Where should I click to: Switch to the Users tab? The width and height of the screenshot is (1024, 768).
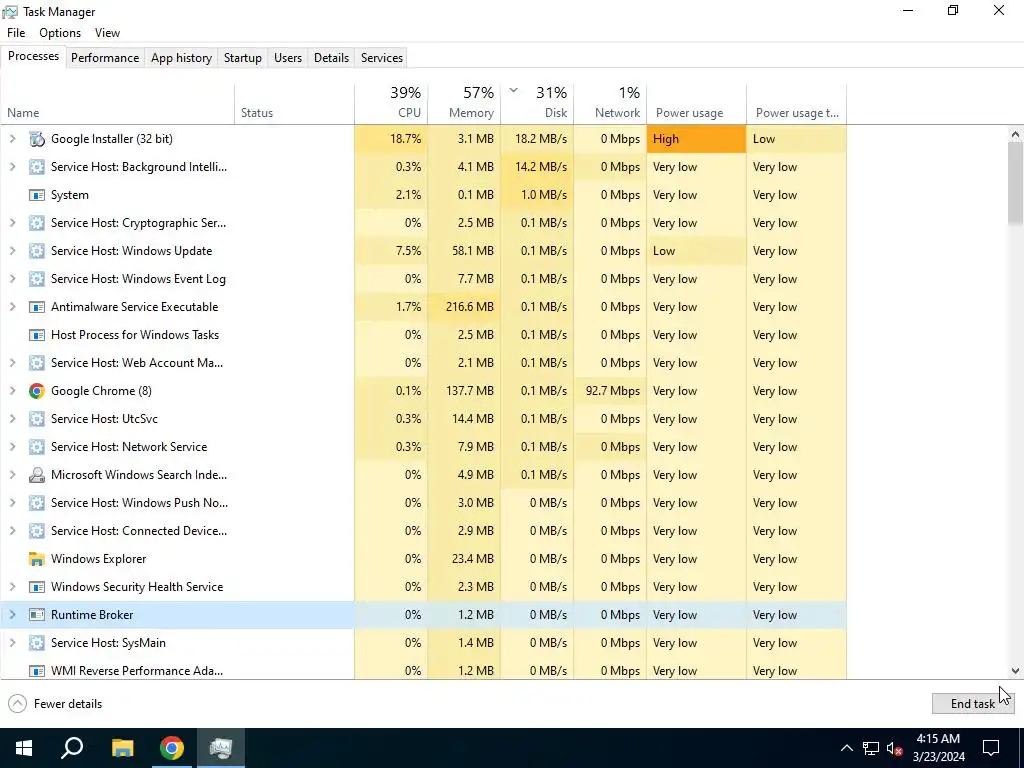click(x=288, y=57)
